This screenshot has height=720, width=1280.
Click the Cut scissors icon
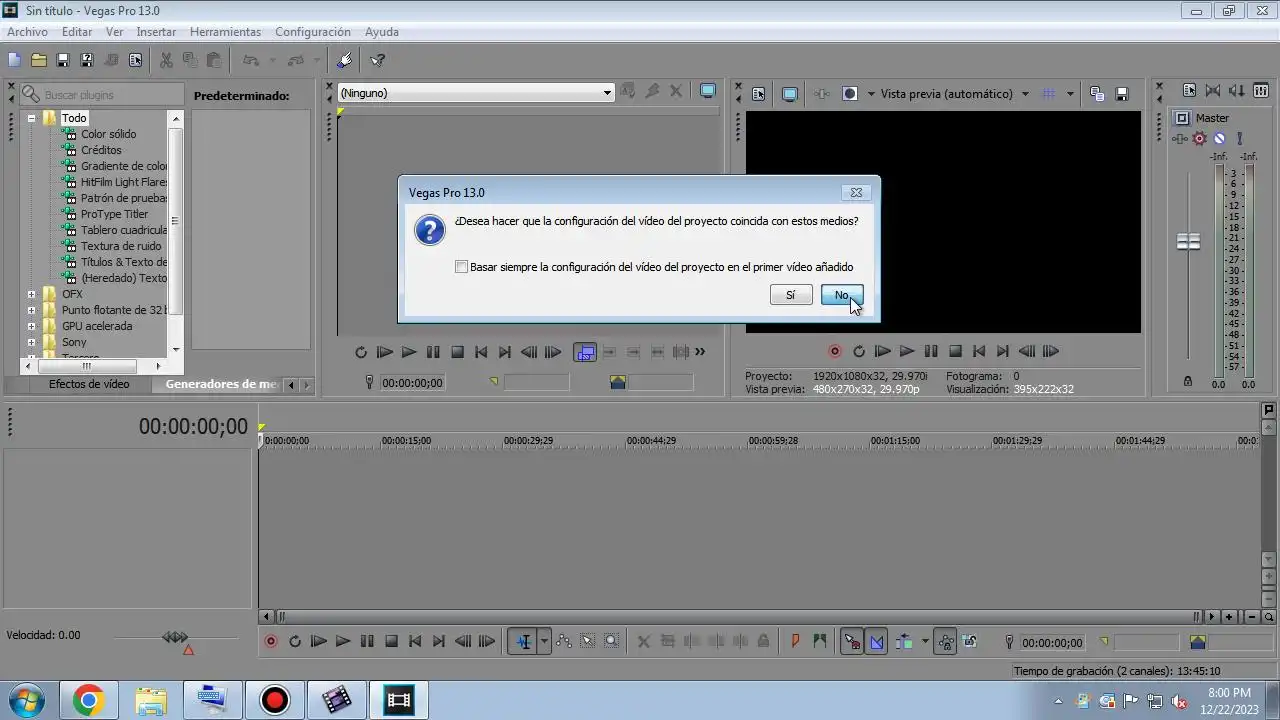pos(166,60)
